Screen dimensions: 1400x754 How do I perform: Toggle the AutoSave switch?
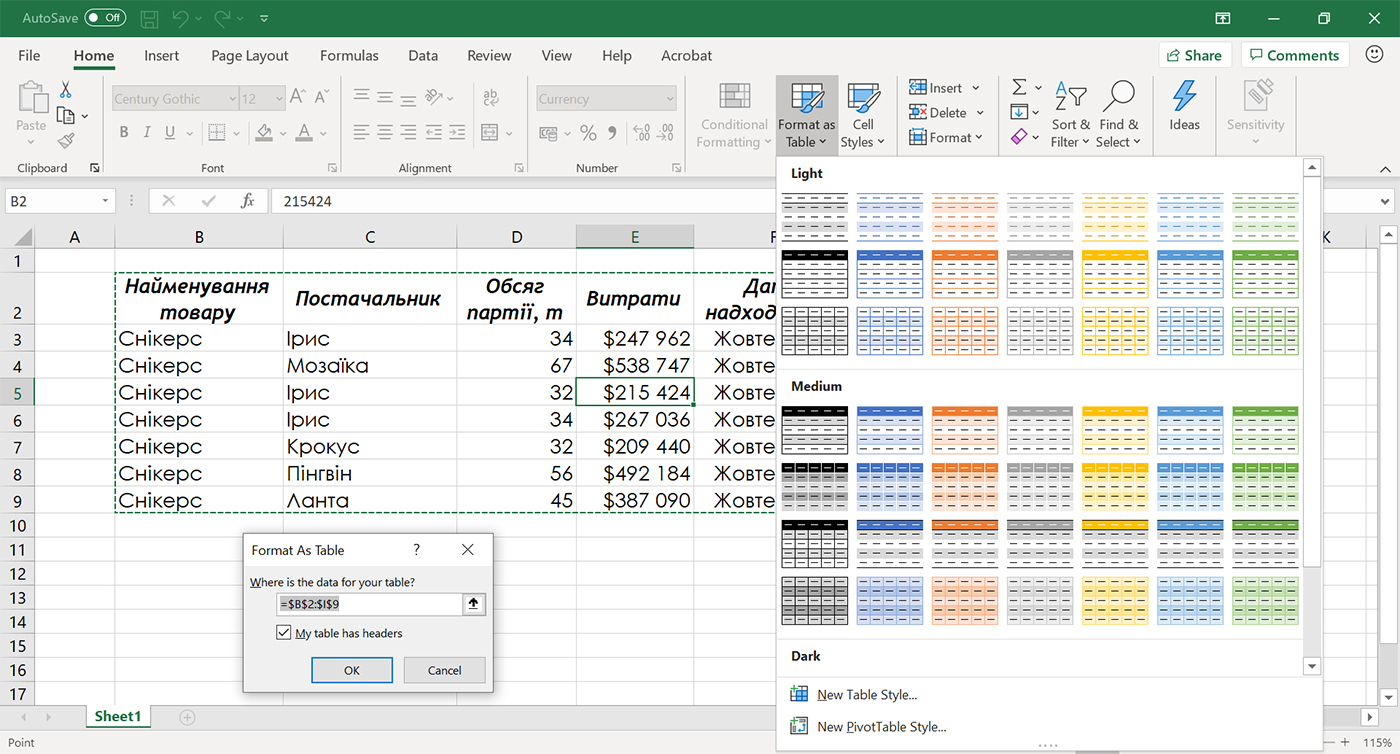(107, 17)
